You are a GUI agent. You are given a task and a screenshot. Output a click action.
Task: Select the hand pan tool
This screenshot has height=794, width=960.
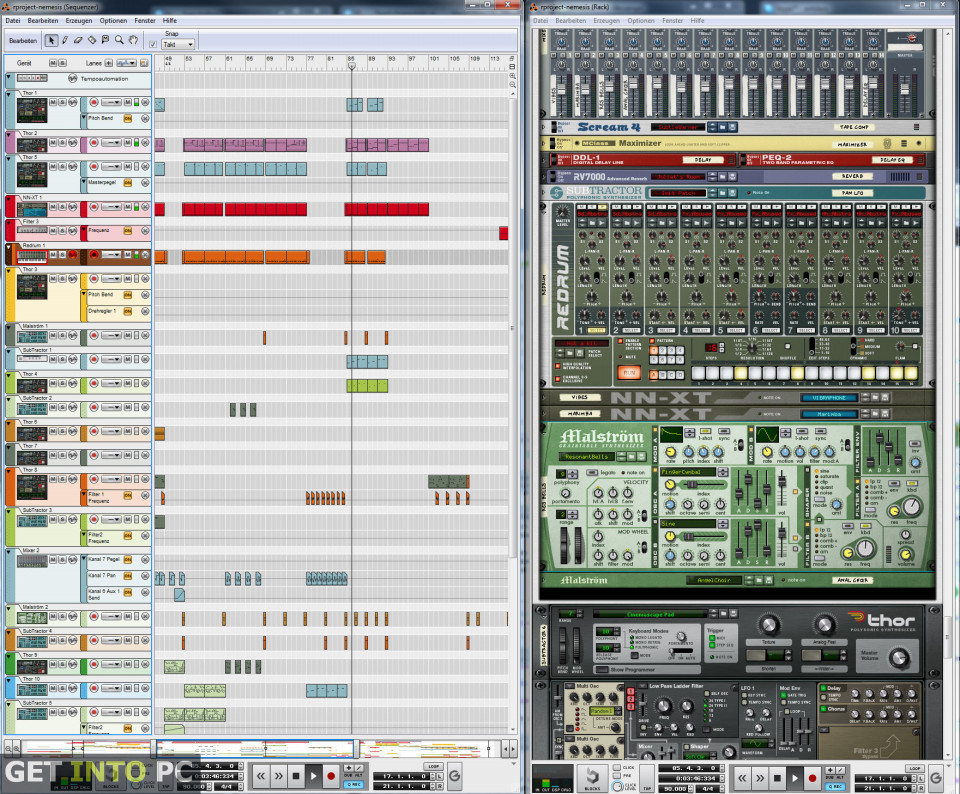[133, 40]
